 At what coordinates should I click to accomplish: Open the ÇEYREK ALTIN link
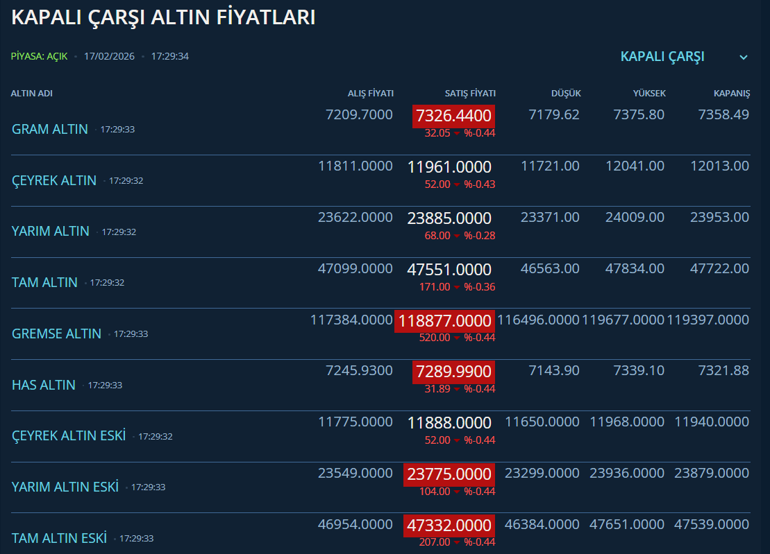[54, 181]
